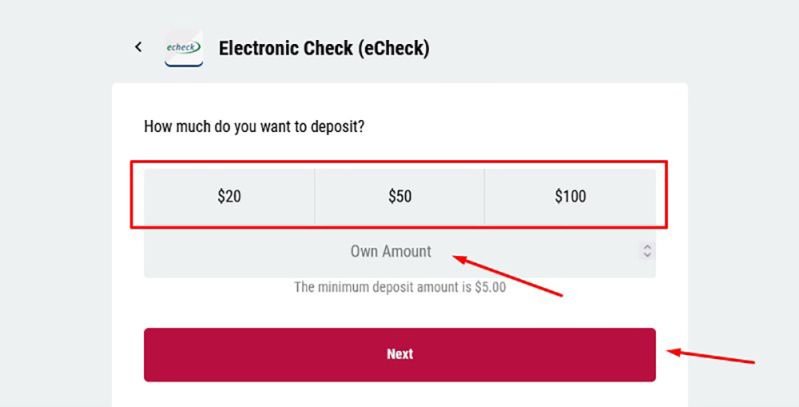Click the divider between $20 and $50

tap(315, 197)
